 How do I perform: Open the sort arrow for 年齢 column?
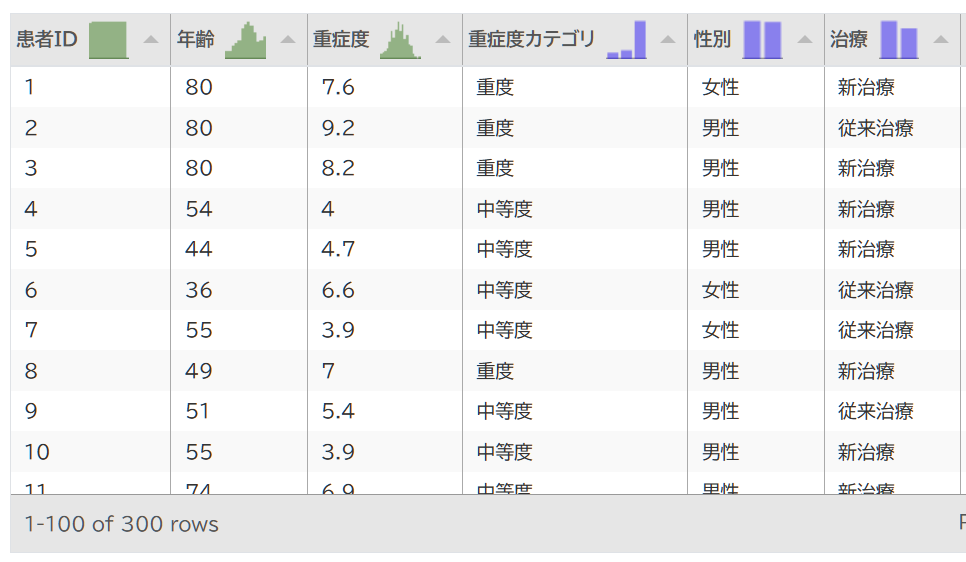[x=288, y=40]
